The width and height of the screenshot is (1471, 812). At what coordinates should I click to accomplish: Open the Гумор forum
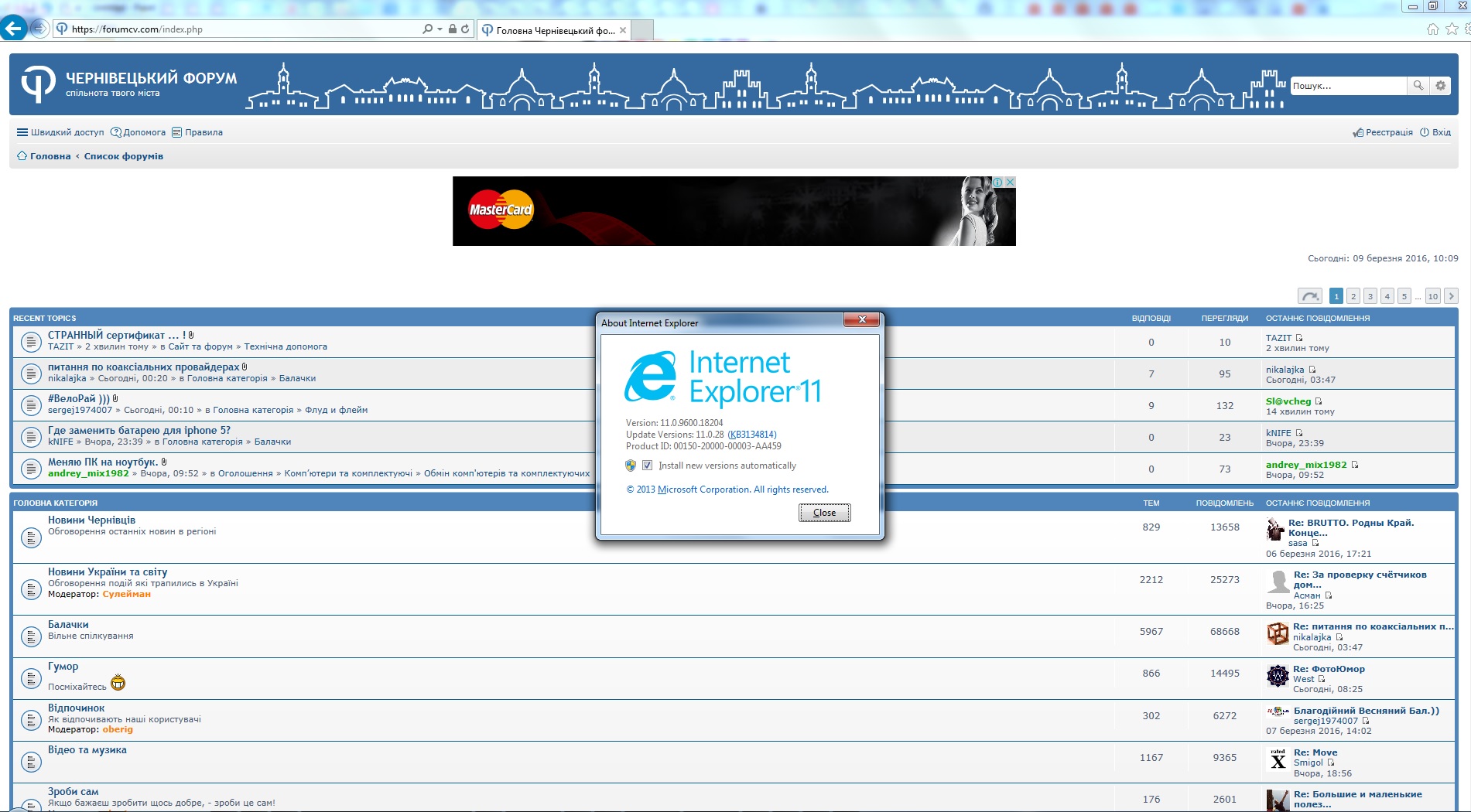(63, 666)
